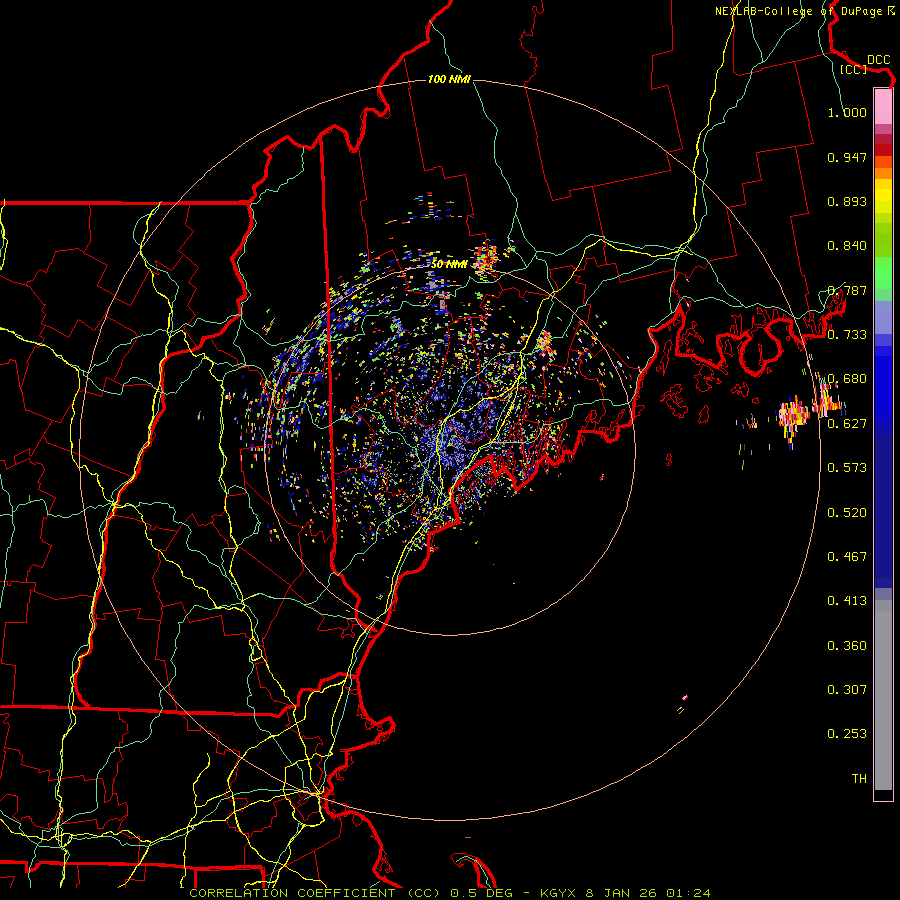Viewport: 900px width, 900px height.
Task: Select the 0.573 legend value
Action: click(847, 468)
